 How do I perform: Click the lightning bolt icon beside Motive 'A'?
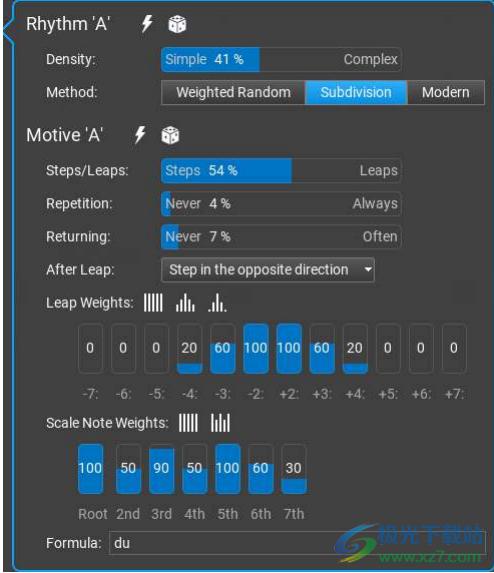click(x=140, y=135)
